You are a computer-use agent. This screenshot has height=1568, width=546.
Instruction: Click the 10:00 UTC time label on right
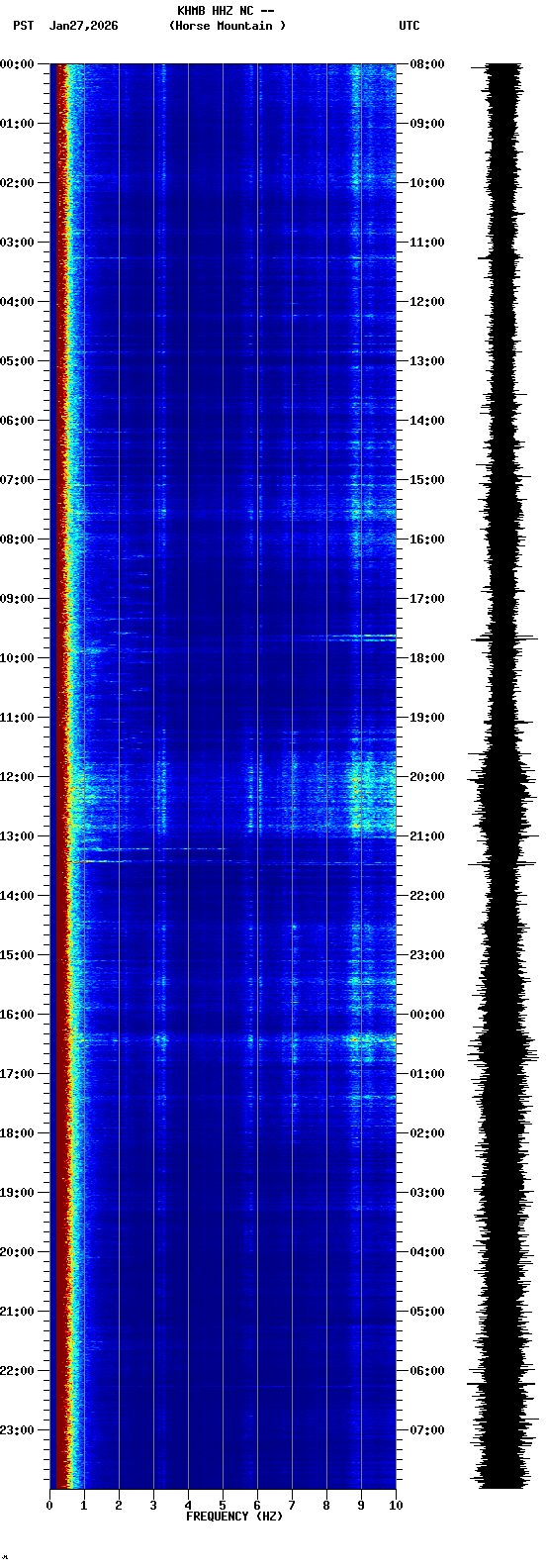(427, 183)
